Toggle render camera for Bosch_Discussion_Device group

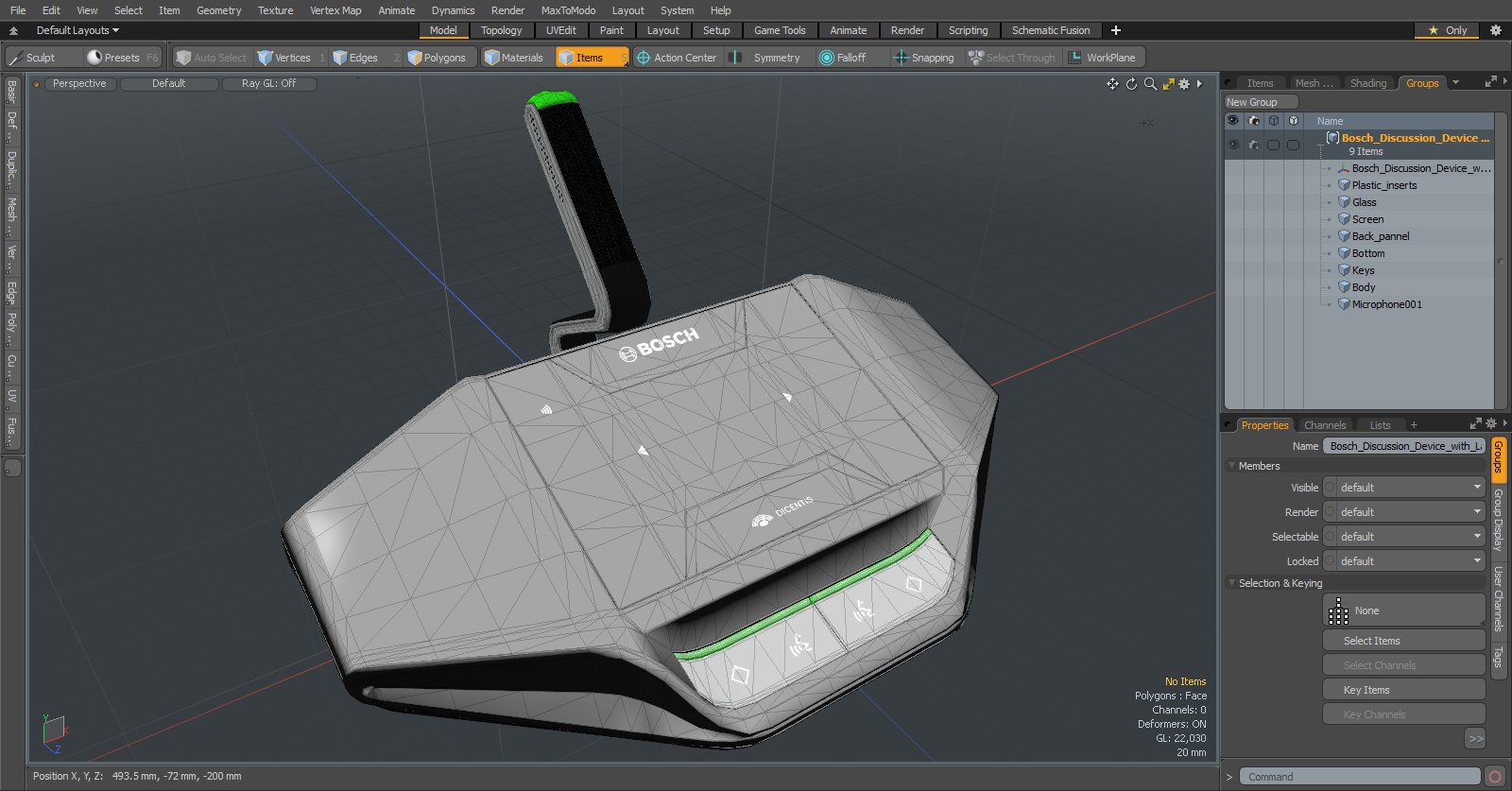(1254, 145)
